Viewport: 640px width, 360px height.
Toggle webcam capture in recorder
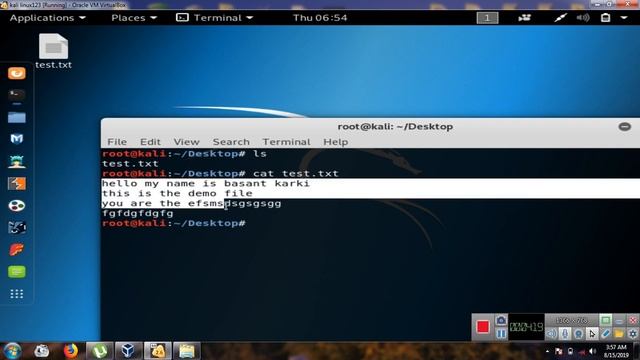click(x=578, y=334)
